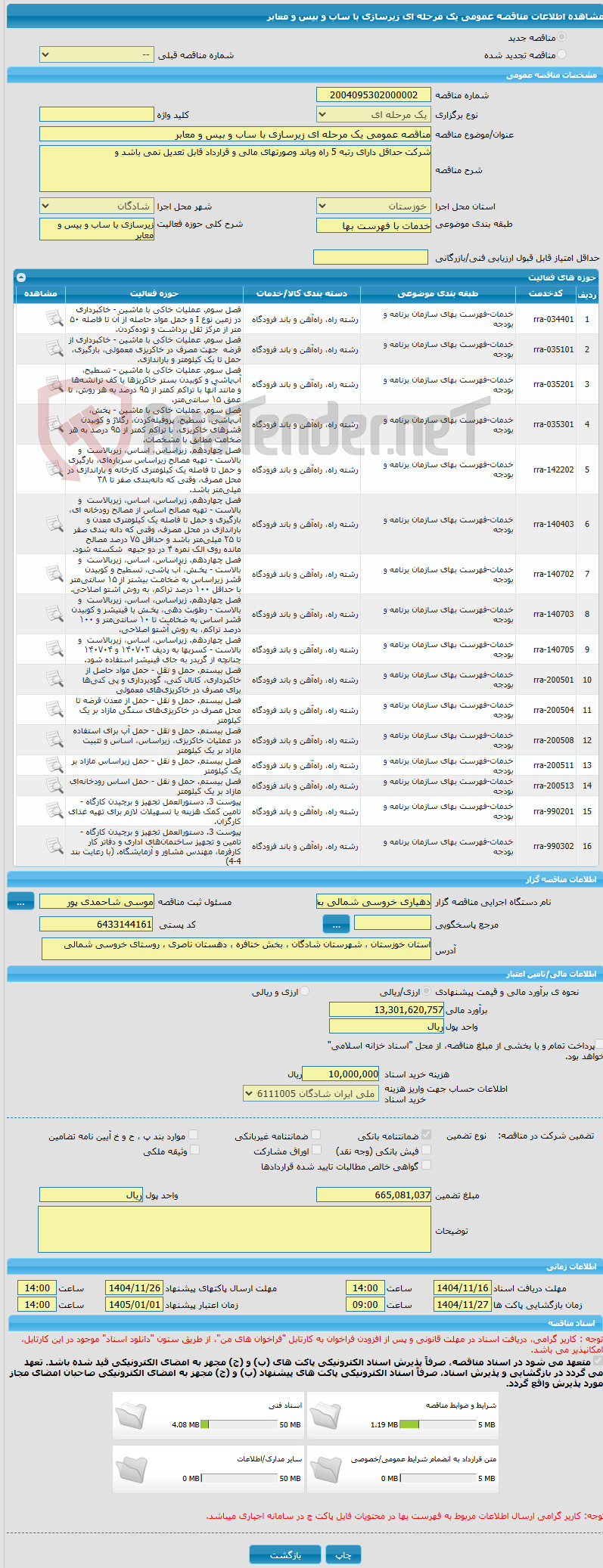Viewport: 603px width, 1568px height.
Task: Tick the ضمانتنامه غیربانکی checkbox
Action: coord(315,1135)
